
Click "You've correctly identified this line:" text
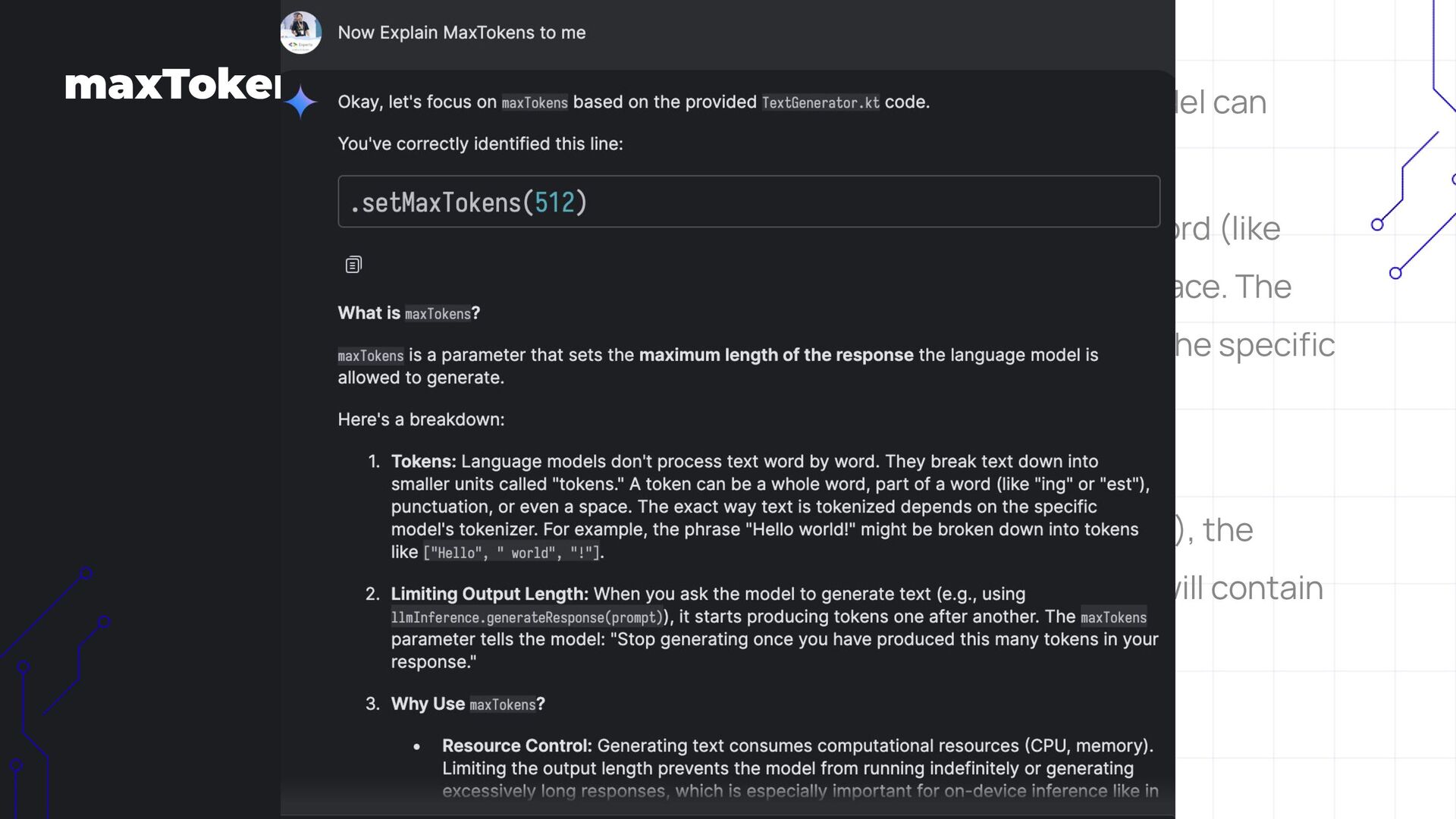pyautogui.click(x=480, y=144)
